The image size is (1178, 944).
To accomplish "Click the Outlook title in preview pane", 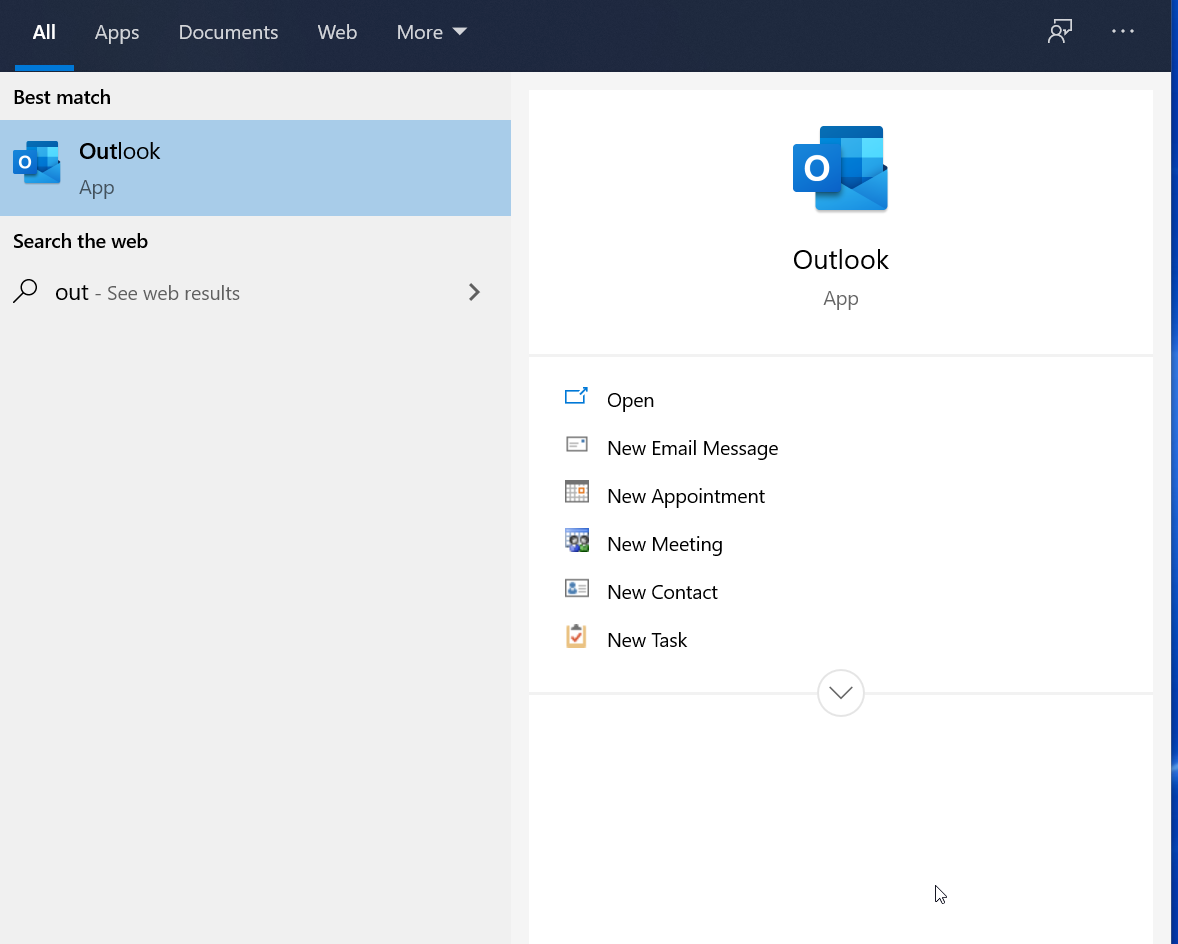I will 840,260.
